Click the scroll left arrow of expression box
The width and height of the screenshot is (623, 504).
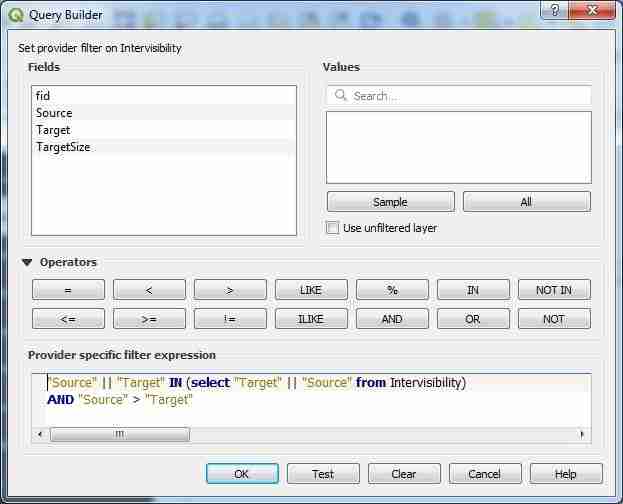click(40, 434)
